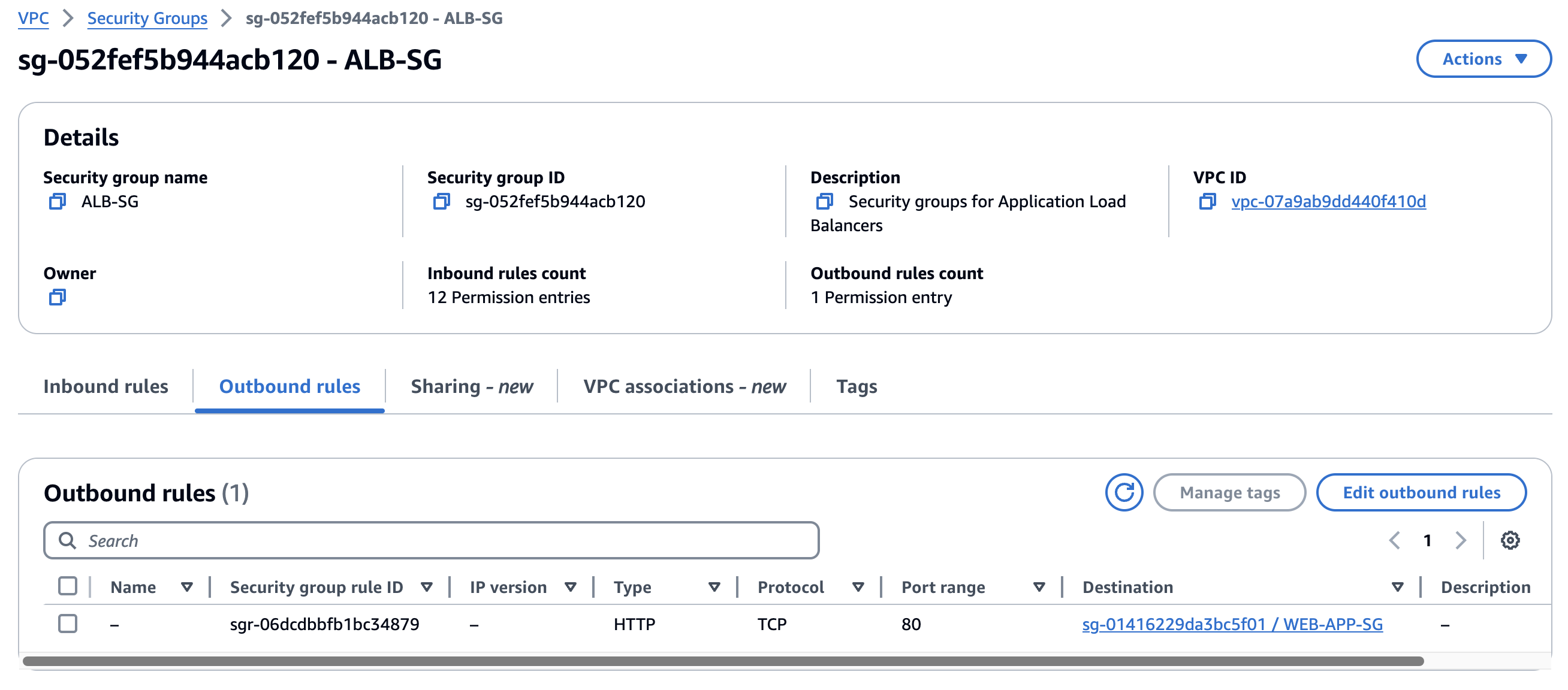
Task: Open the Tags tab
Action: click(856, 386)
